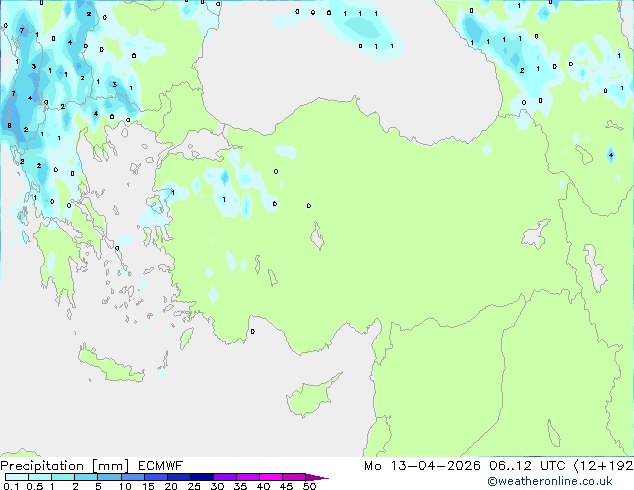The height and width of the screenshot is (490, 634).
Task: Click the 'Precipitation [mm]' title text
Action: 64,466
